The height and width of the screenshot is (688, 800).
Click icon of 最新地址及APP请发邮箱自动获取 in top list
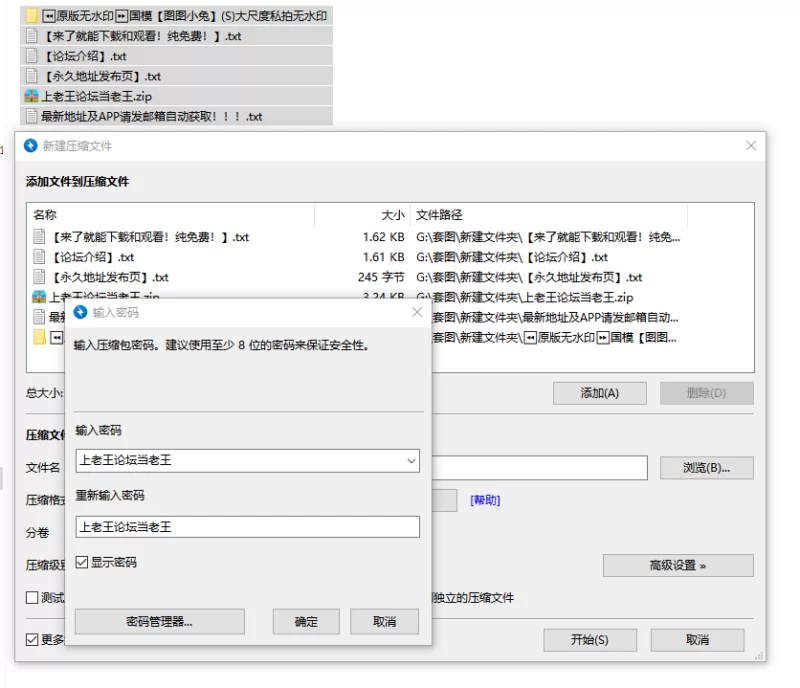pos(32,116)
